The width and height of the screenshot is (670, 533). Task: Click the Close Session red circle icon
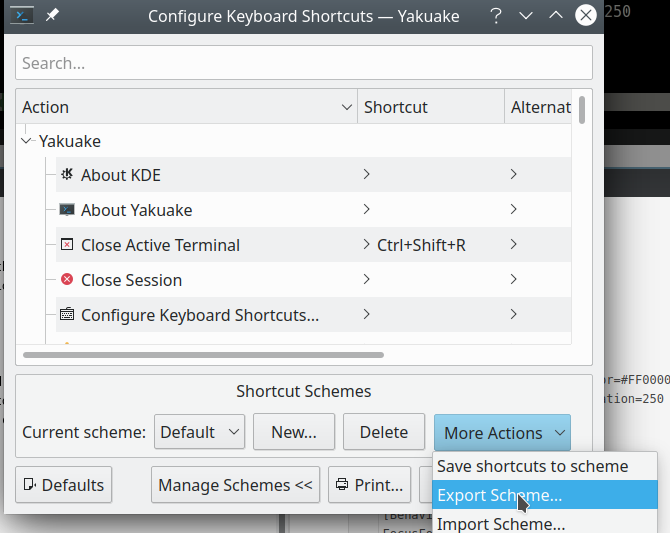coord(67,280)
